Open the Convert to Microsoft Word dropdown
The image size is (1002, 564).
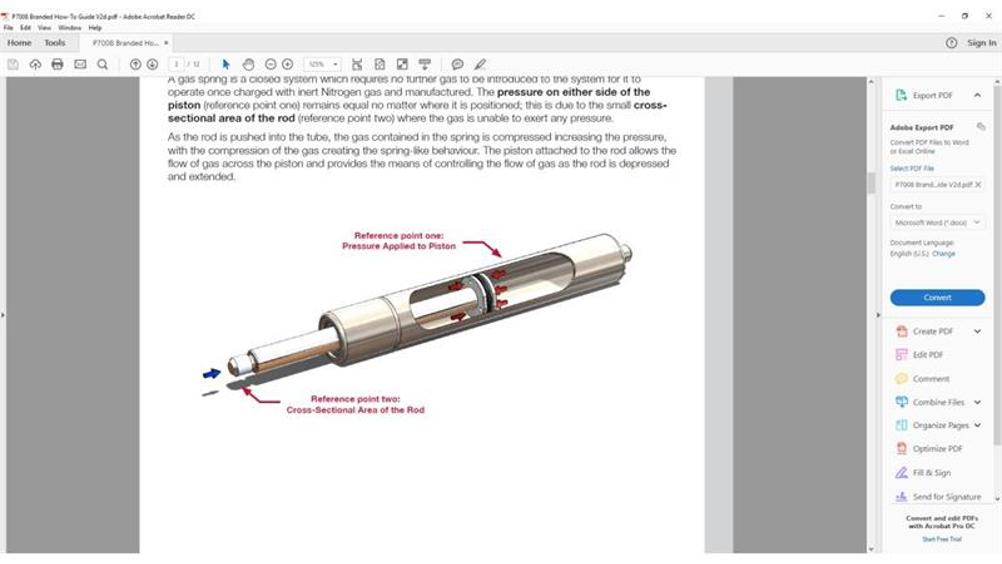tap(937, 223)
